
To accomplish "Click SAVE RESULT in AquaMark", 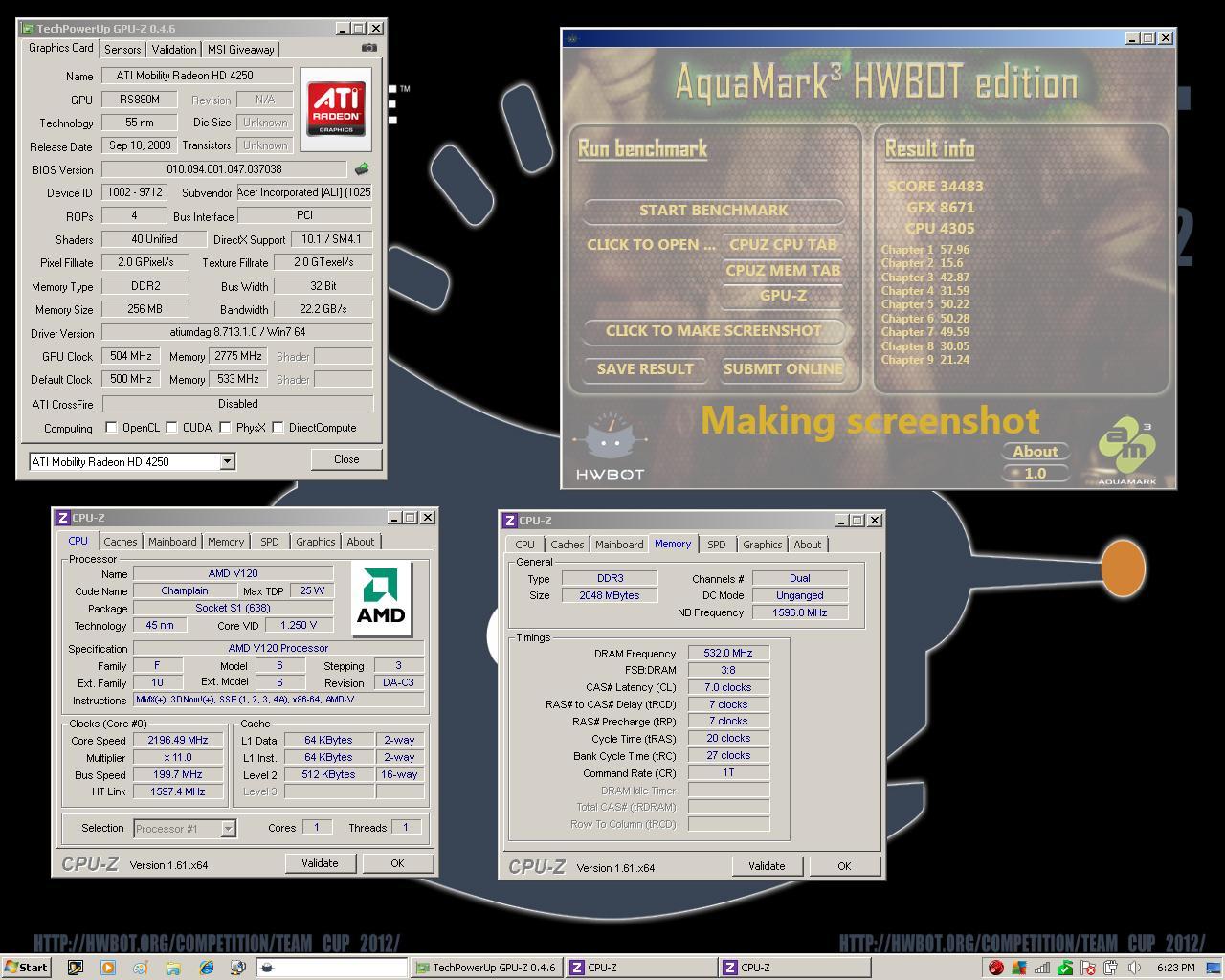I will click(645, 369).
